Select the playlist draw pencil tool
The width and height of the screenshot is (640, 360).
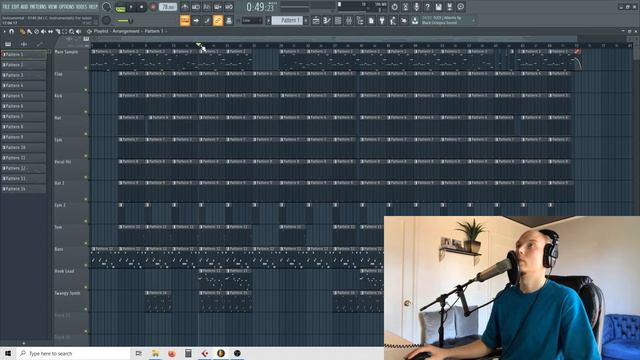(22, 31)
